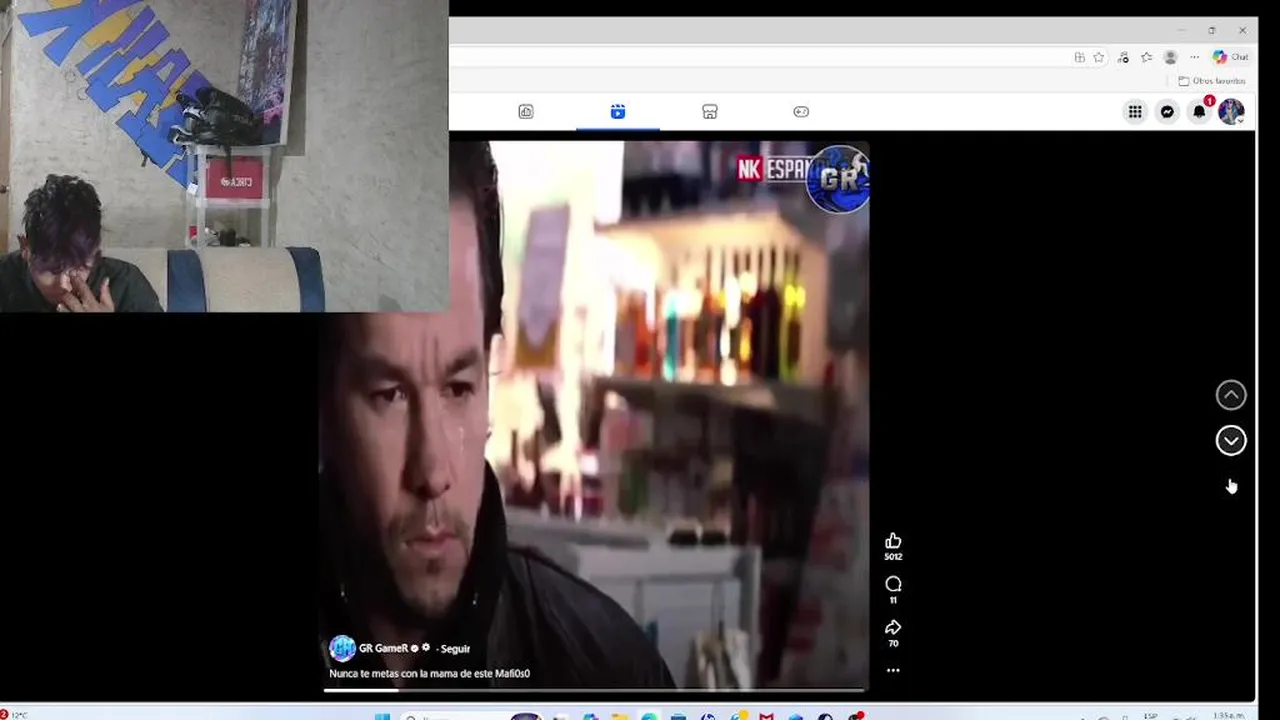Like the reel with the thumbs-up icon

pos(893,541)
